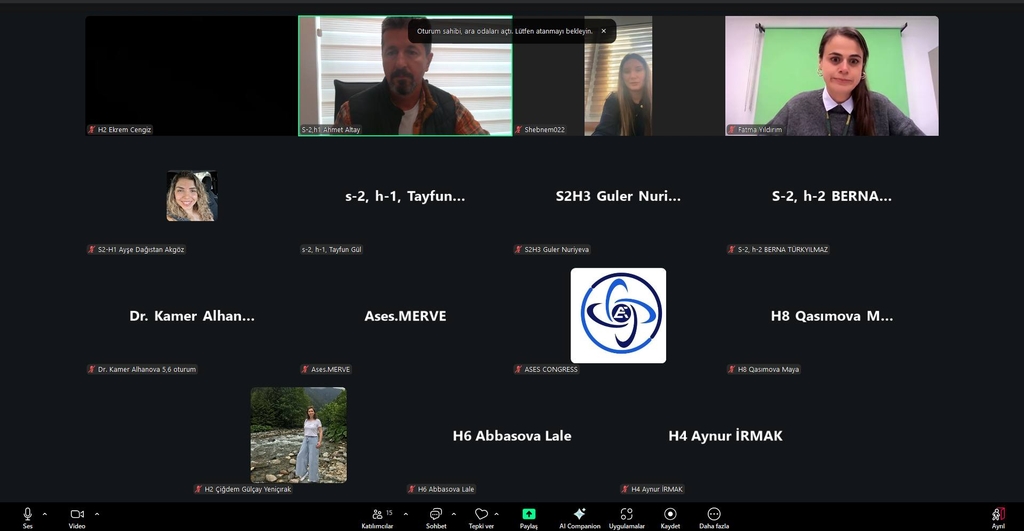The width and height of the screenshot is (1024, 531).
Task: Open the Daha fazla menu
Action: [x=714, y=514]
